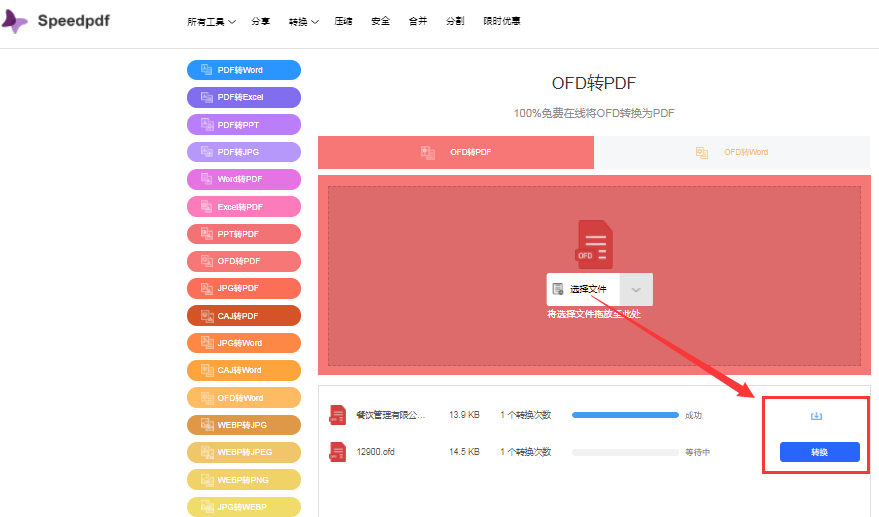Viewport: 879px width, 517px height.
Task: Click the file name 12900.ofd
Action: (376, 451)
